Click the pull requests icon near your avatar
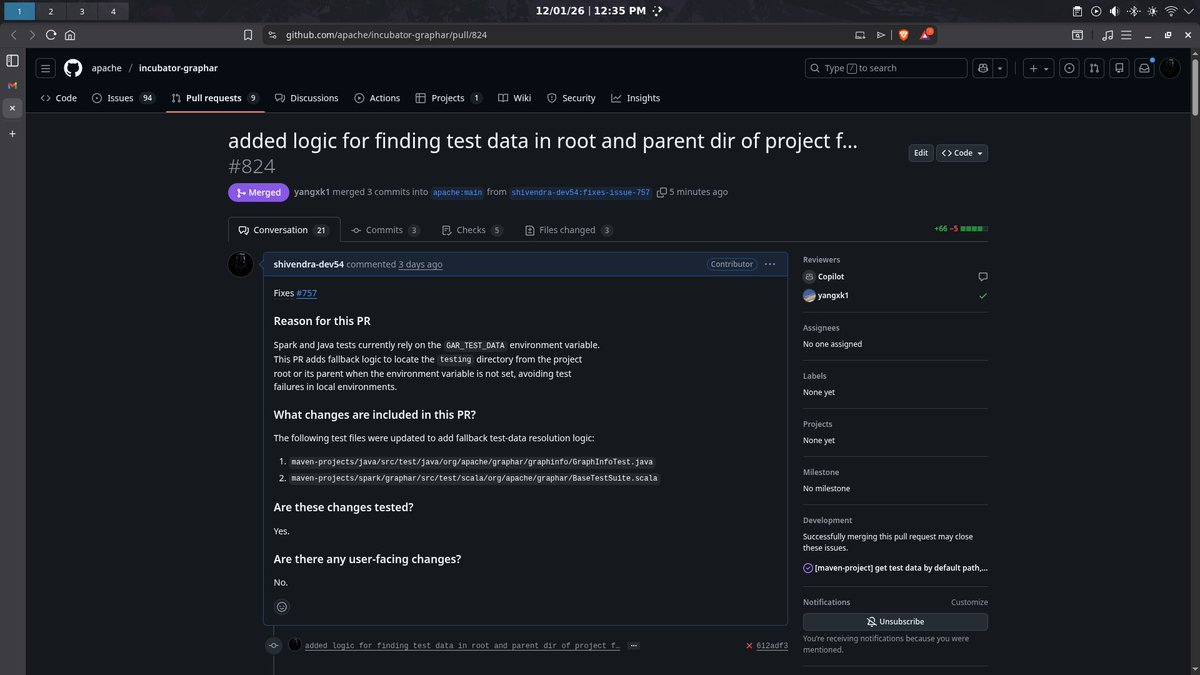1200x675 pixels. 1092,67
